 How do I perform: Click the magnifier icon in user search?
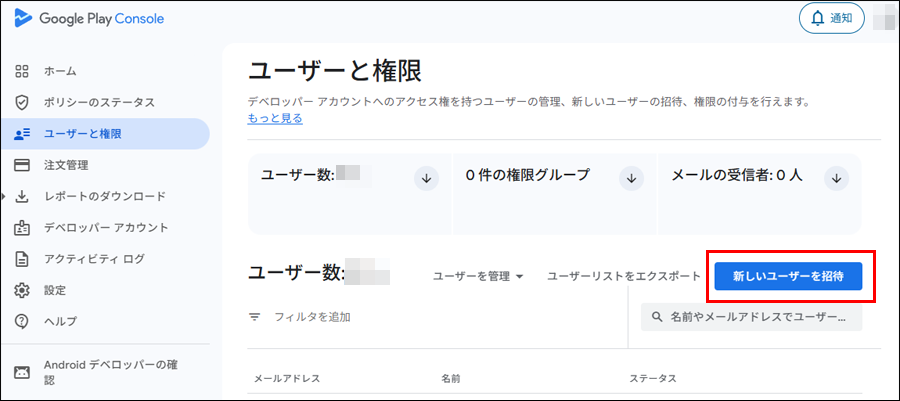[x=658, y=317]
